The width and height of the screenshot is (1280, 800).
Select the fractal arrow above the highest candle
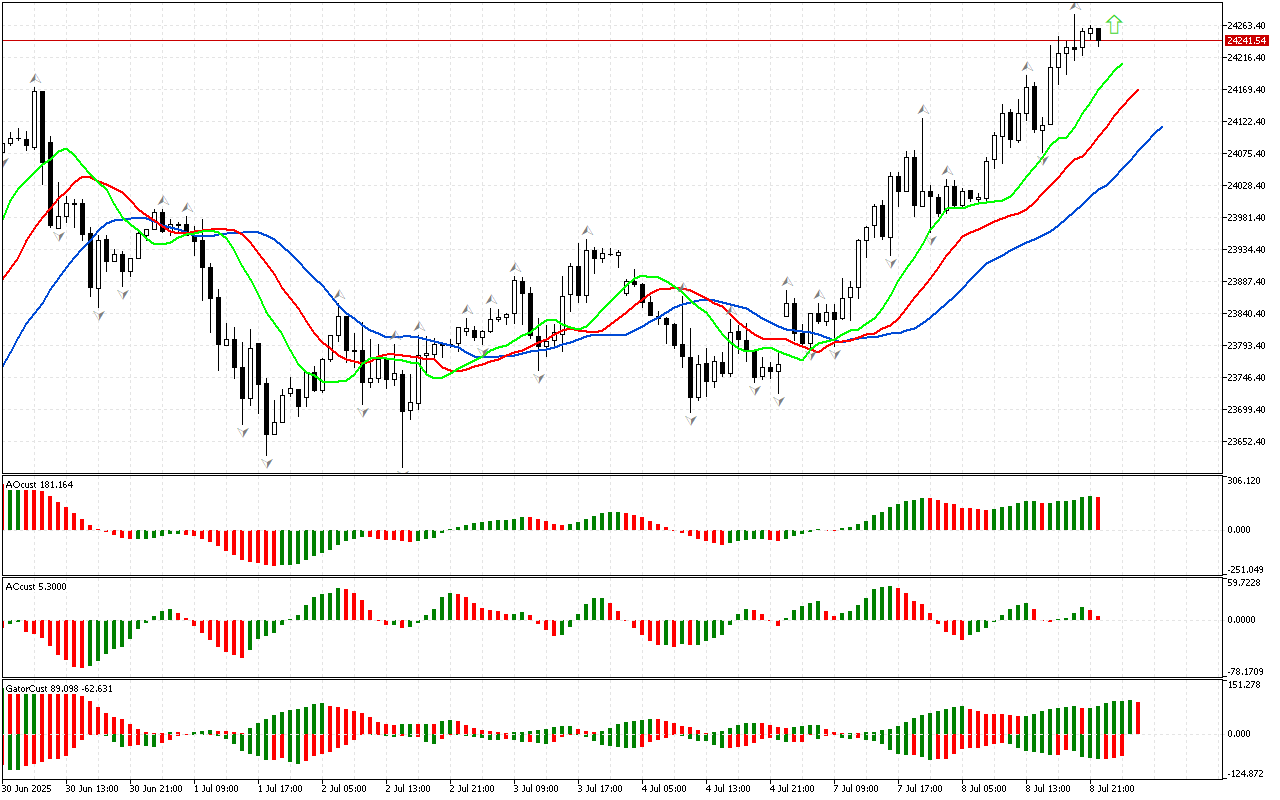(x=1075, y=7)
